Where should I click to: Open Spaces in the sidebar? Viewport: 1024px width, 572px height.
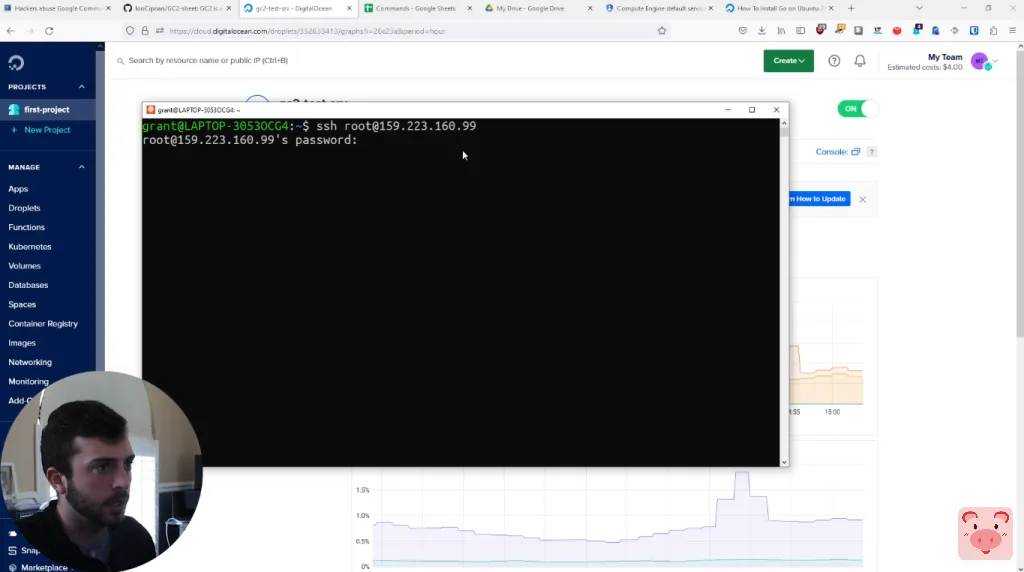(x=22, y=304)
